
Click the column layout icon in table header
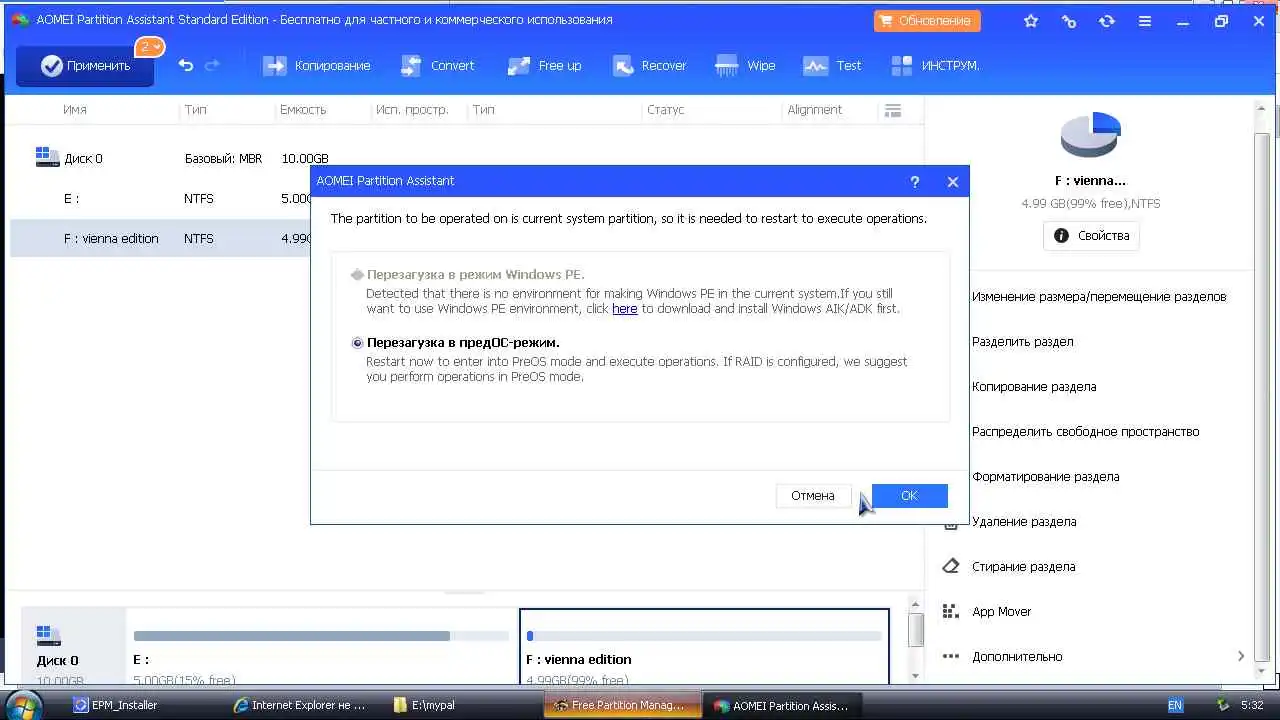pos(893,110)
